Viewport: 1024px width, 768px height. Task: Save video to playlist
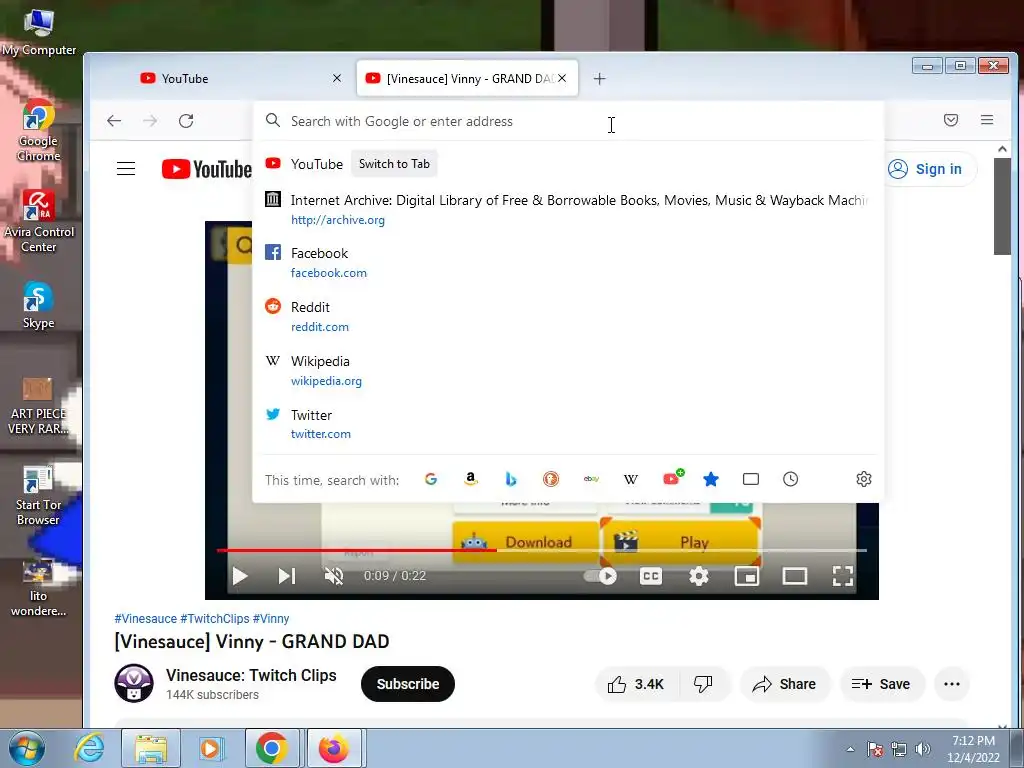(x=881, y=684)
